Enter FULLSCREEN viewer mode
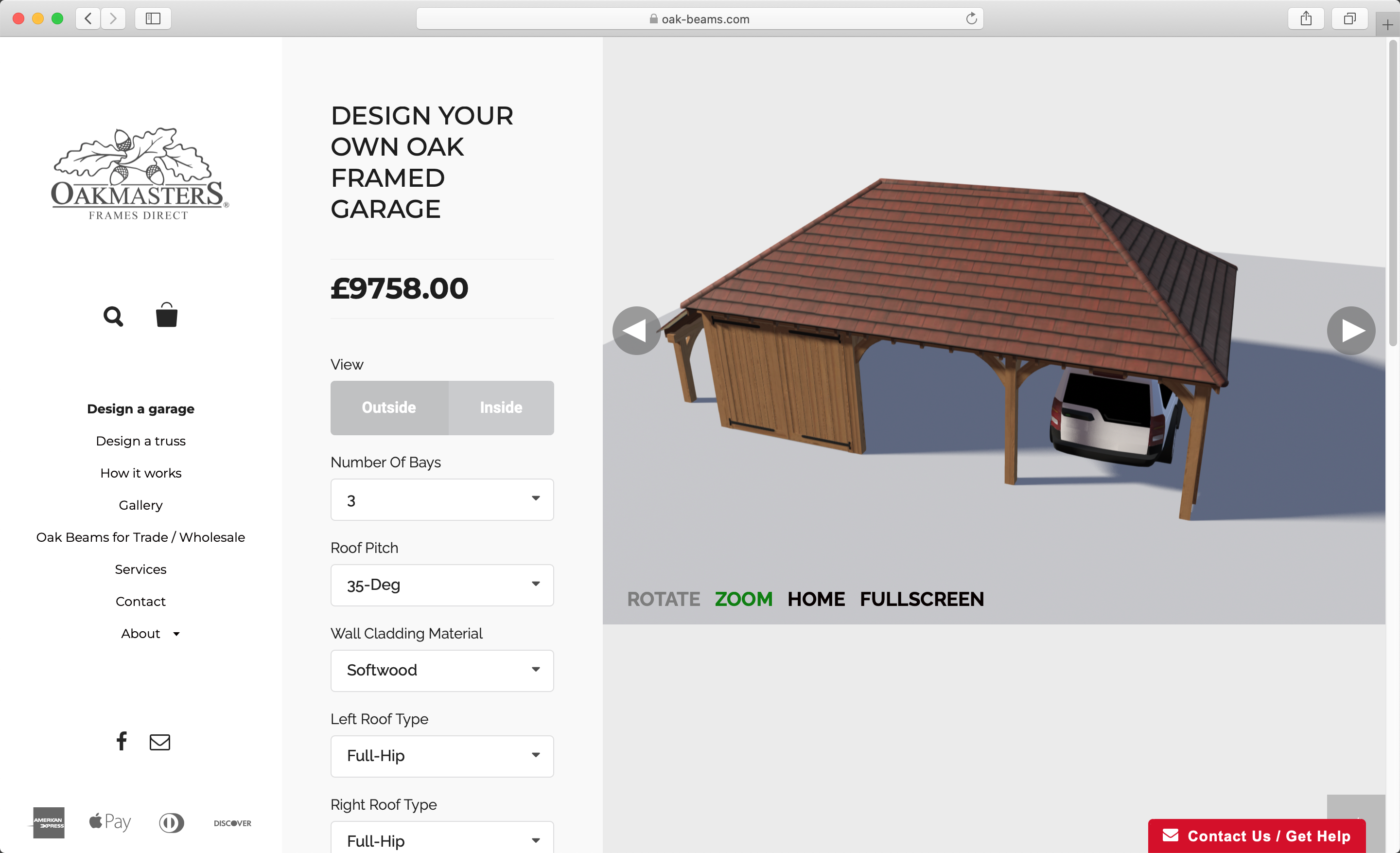 [x=922, y=599]
